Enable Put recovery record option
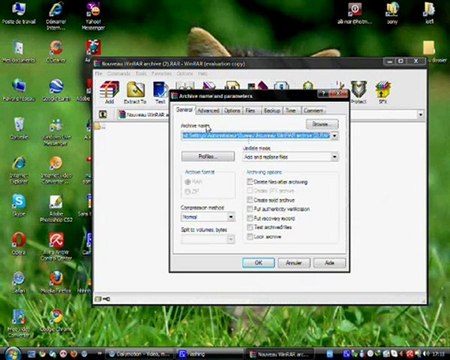The image size is (450, 360). [x=249, y=218]
